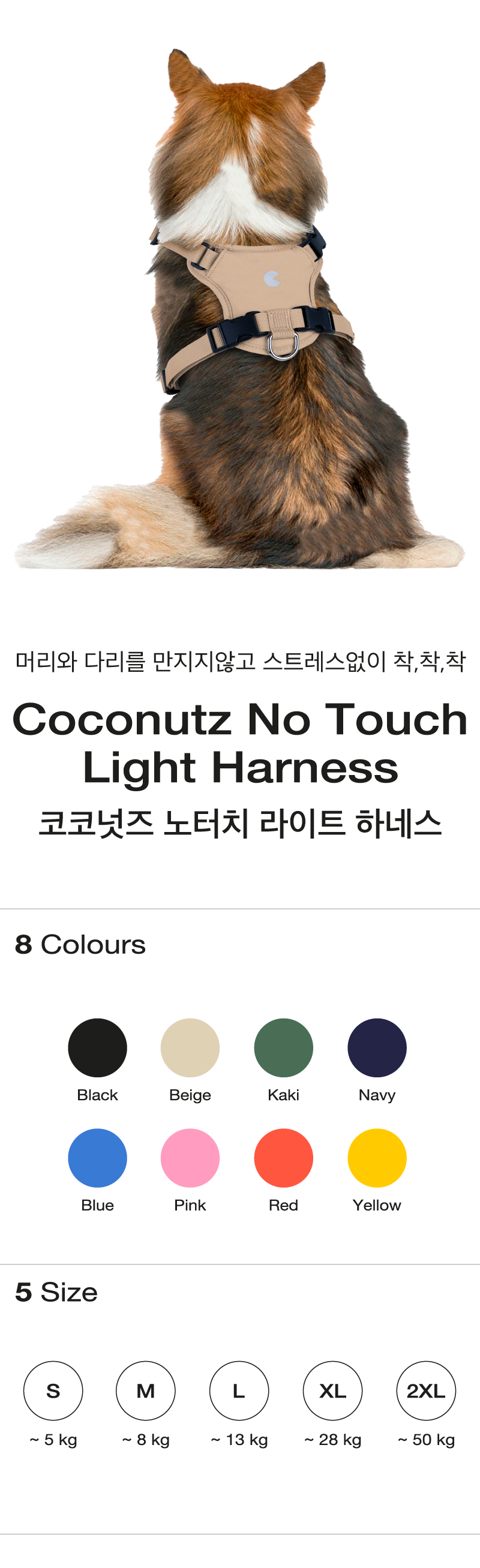Screen dimensions: 480x1568
Task: Pick the Pink colour swatch
Action: point(190,1158)
